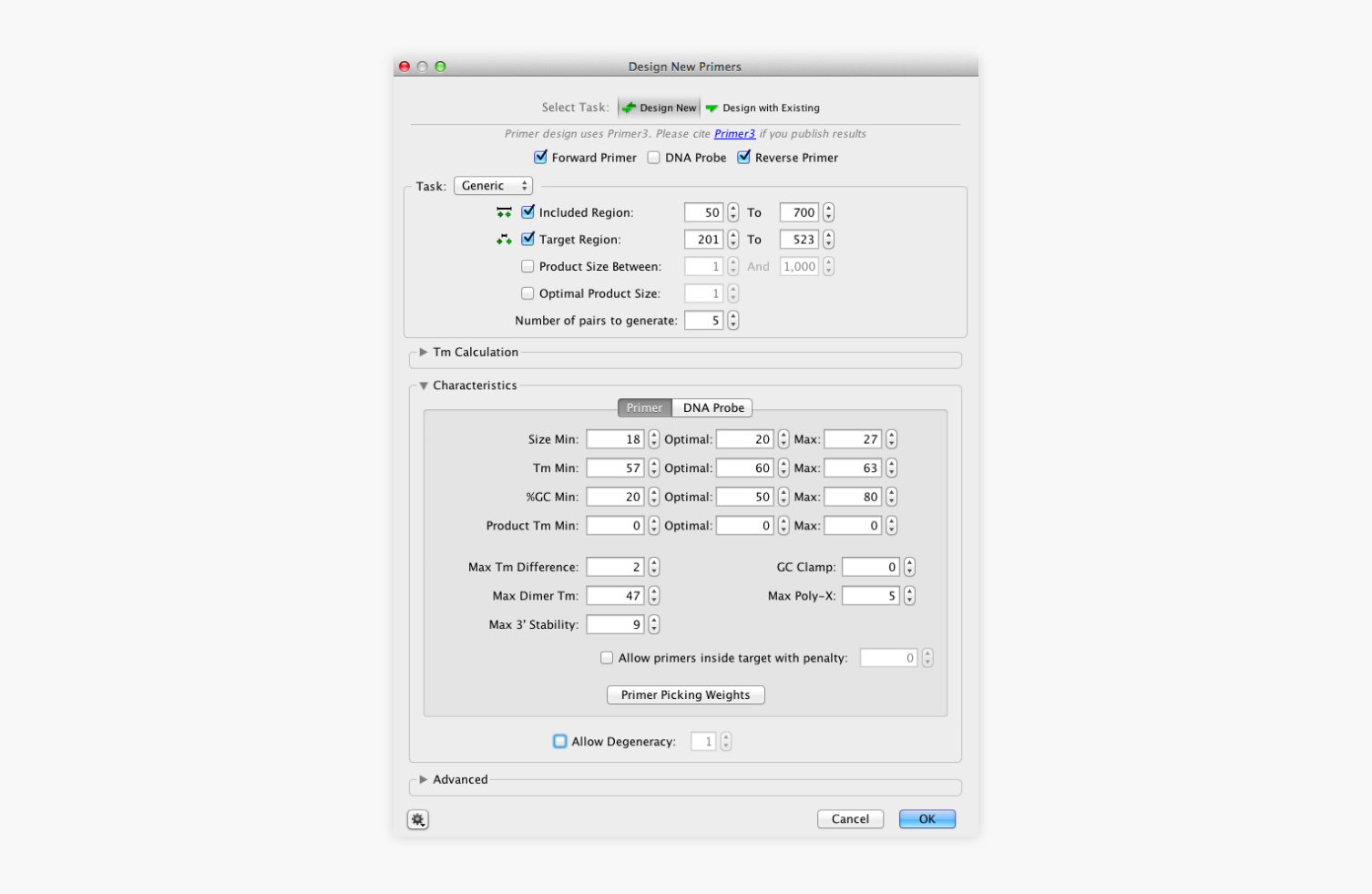Click the gear settings icon at bottom left
Image resolution: width=1372 pixels, height=894 pixels.
(x=418, y=819)
